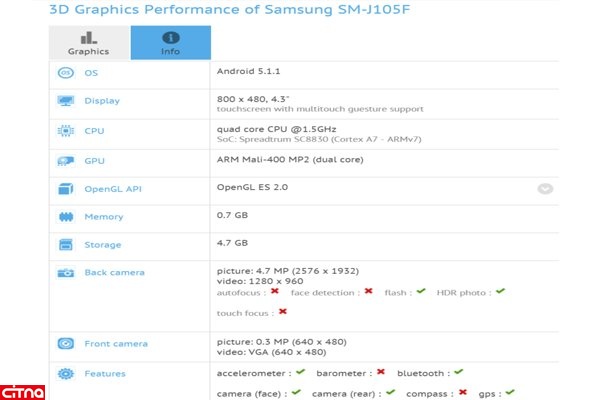
Task: Click the HDR photo green check mark
Action: tap(500, 291)
